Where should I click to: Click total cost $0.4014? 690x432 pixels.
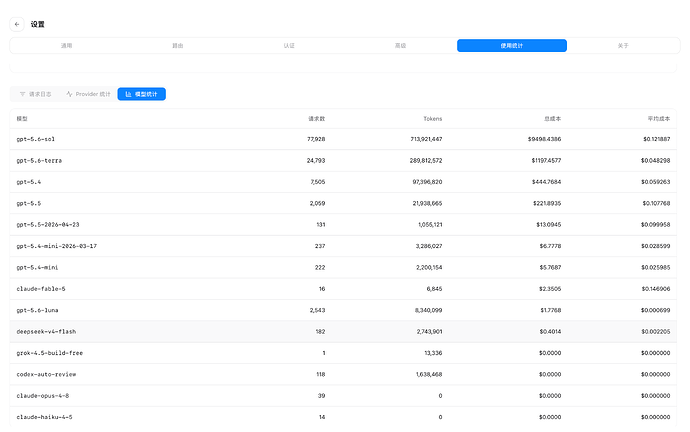pos(551,332)
